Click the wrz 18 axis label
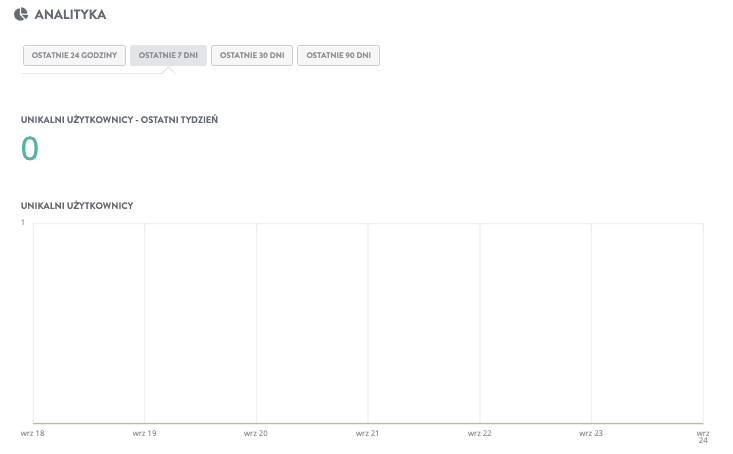Viewport: 733px width, 454px height. [x=33, y=434]
